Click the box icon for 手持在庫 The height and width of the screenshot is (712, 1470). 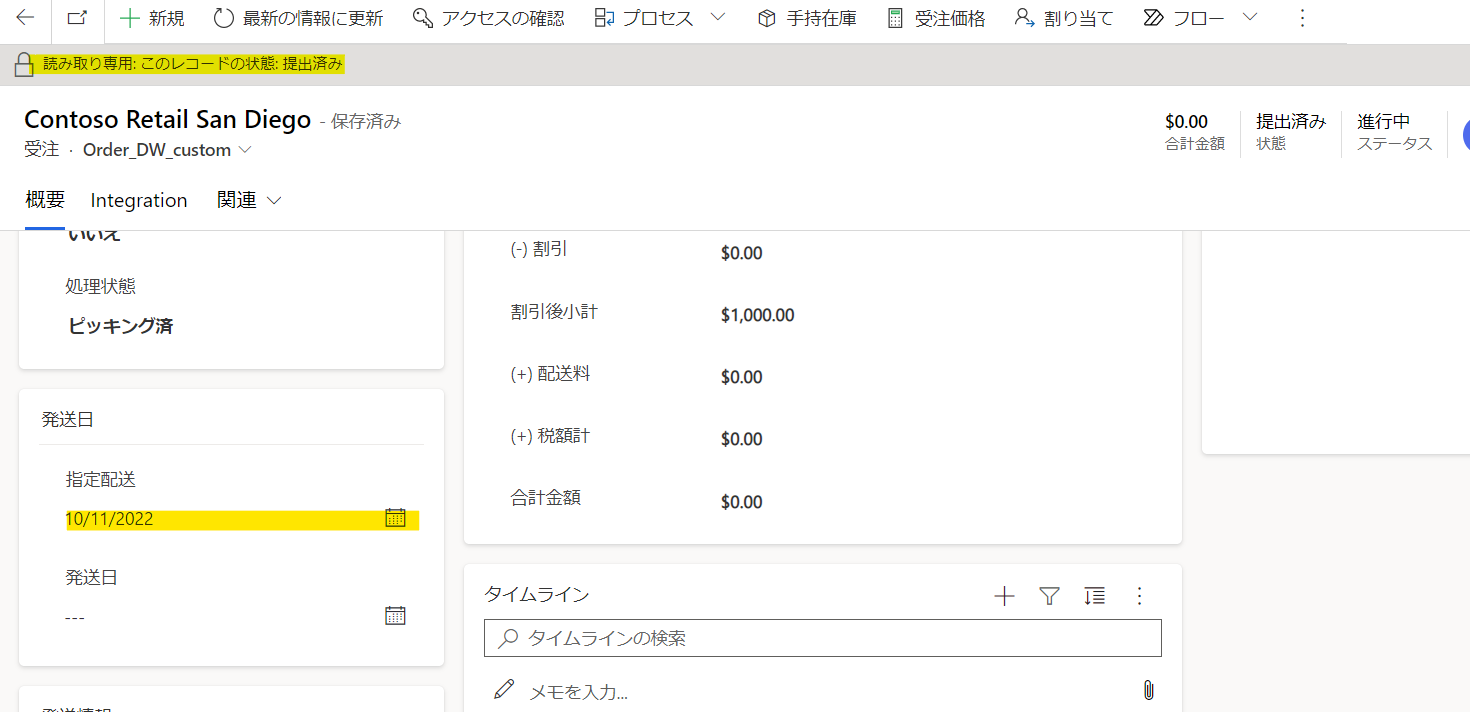tap(767, 18)
